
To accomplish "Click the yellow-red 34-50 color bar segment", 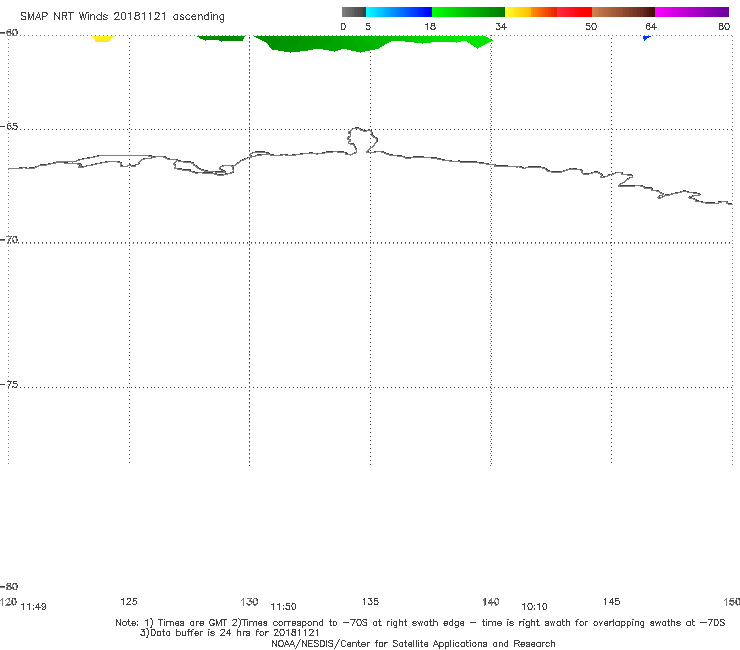I will 548,12.
